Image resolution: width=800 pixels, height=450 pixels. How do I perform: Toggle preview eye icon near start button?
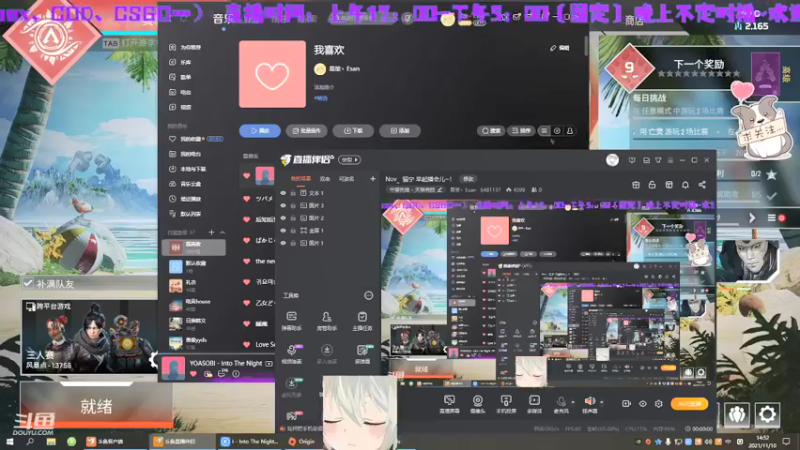point(642,404)
